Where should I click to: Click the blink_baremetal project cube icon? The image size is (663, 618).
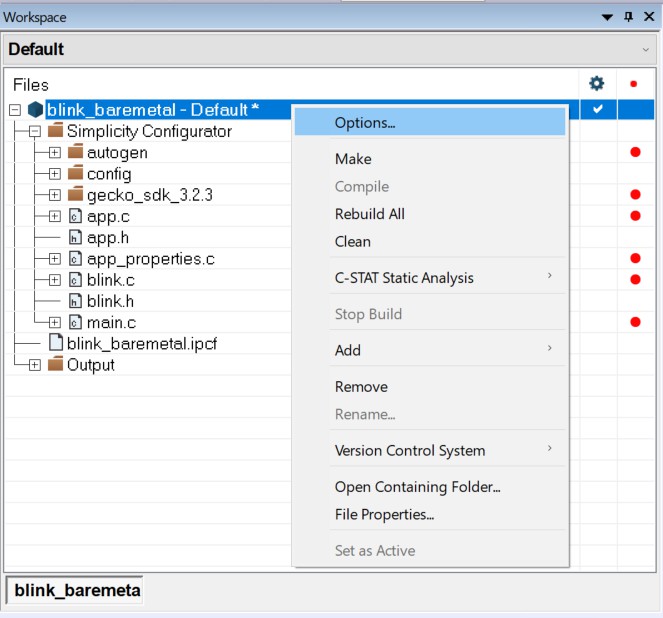coord(35,110)
